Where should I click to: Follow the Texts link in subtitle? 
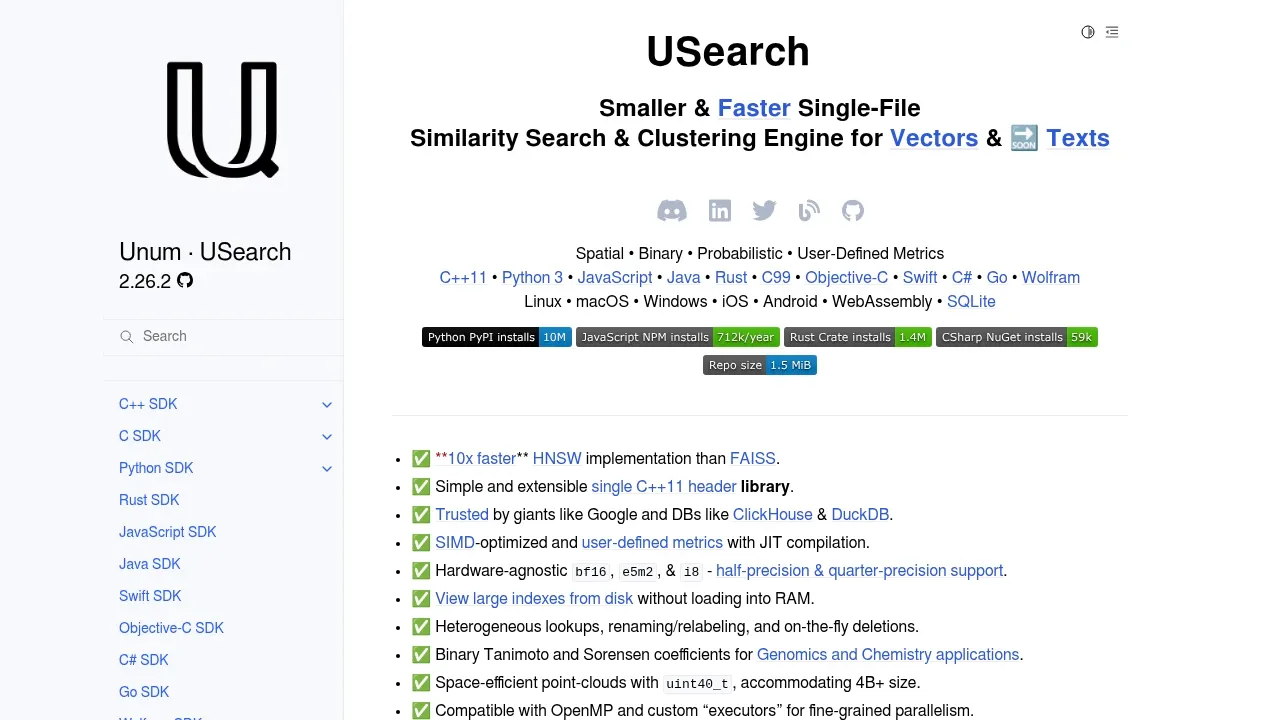[x=1078, y=138]
